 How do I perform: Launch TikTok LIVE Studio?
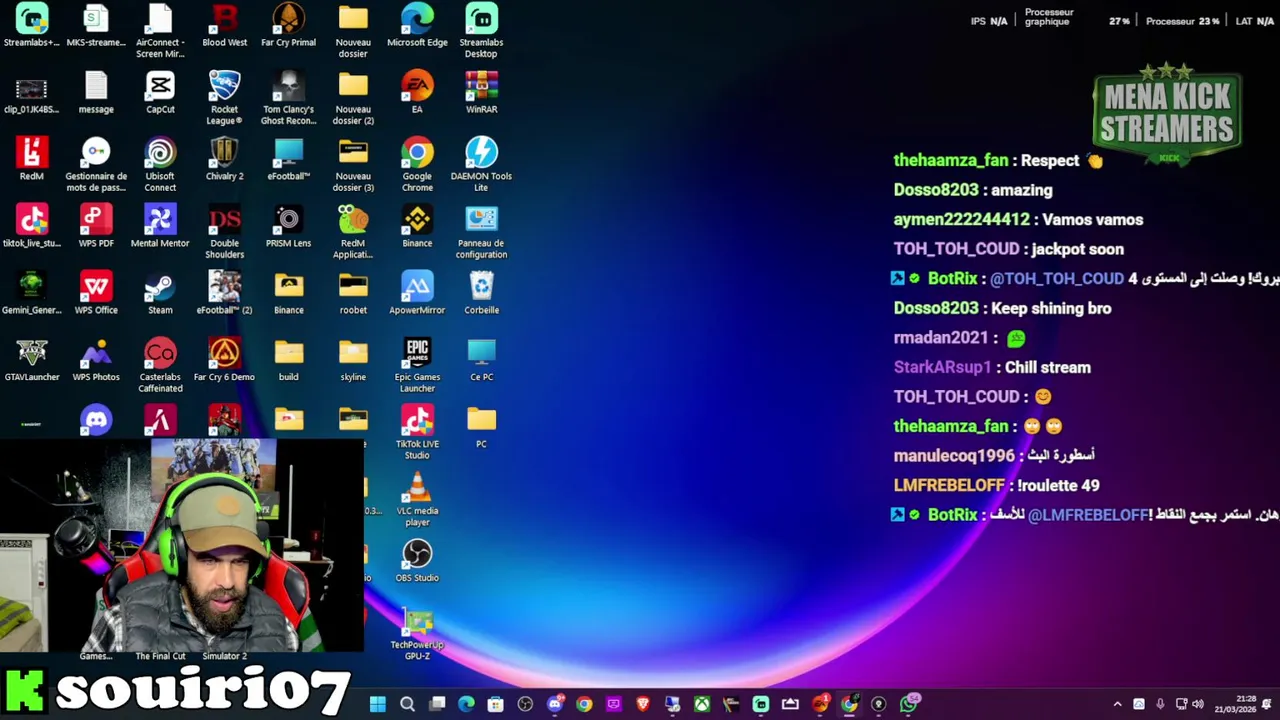(x=417, y=433)
